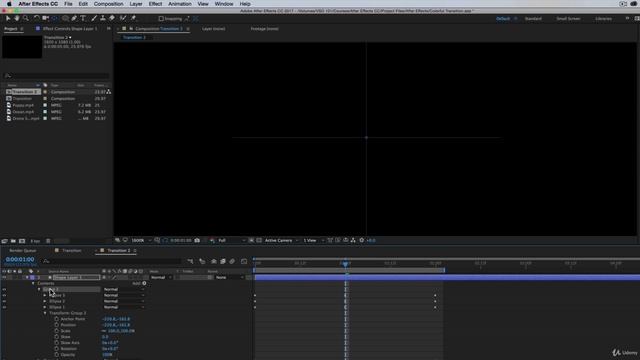Click the show channel color icon in viewer

tap(212, 240)
